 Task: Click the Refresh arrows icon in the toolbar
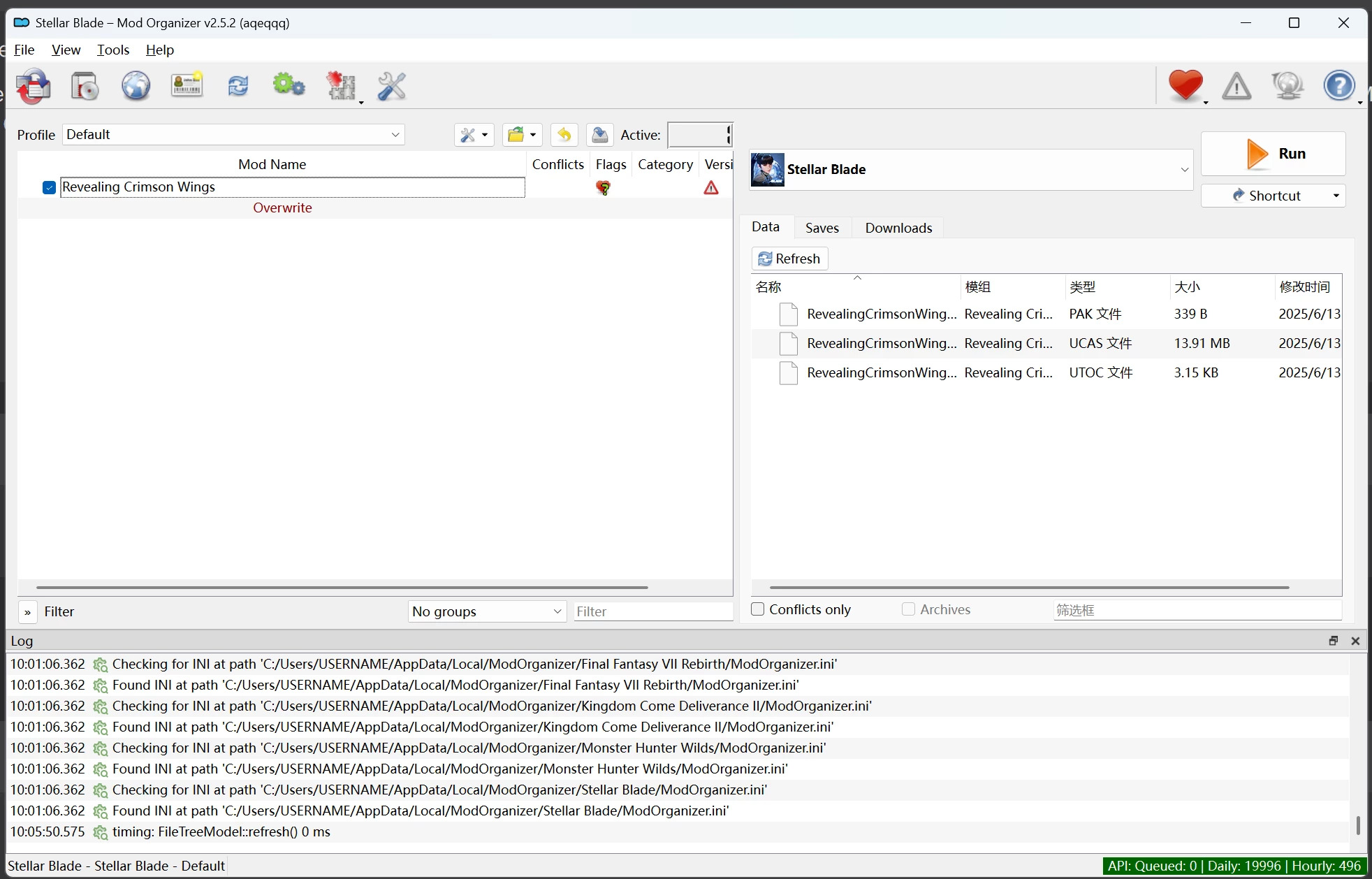point(238,86)
